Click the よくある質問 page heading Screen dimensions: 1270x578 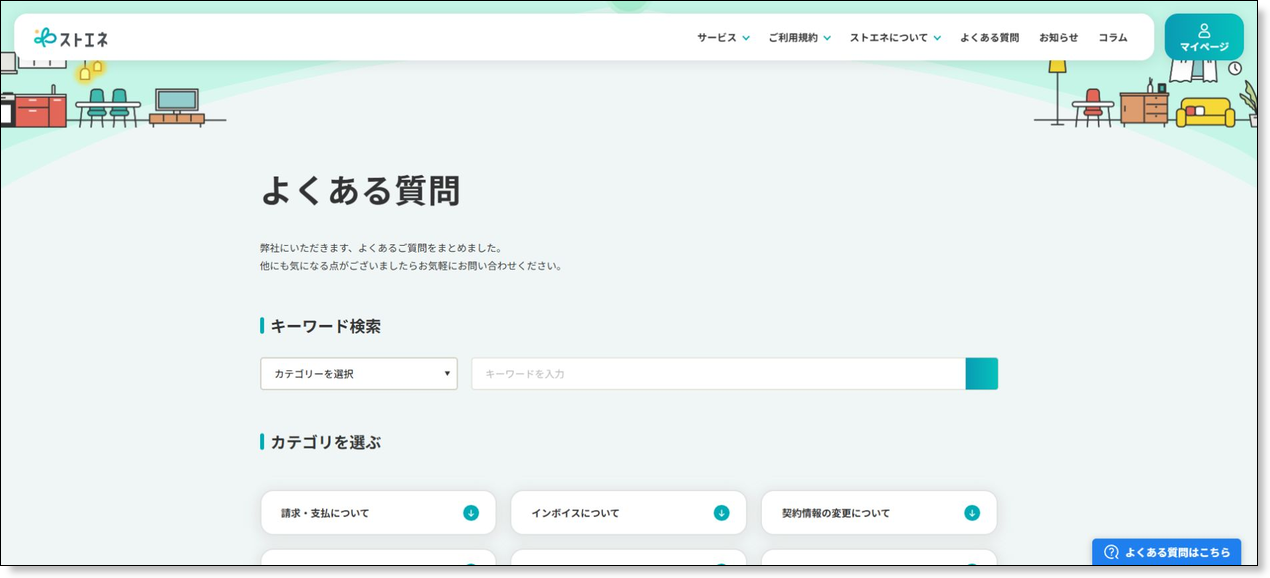pos(360,190)
